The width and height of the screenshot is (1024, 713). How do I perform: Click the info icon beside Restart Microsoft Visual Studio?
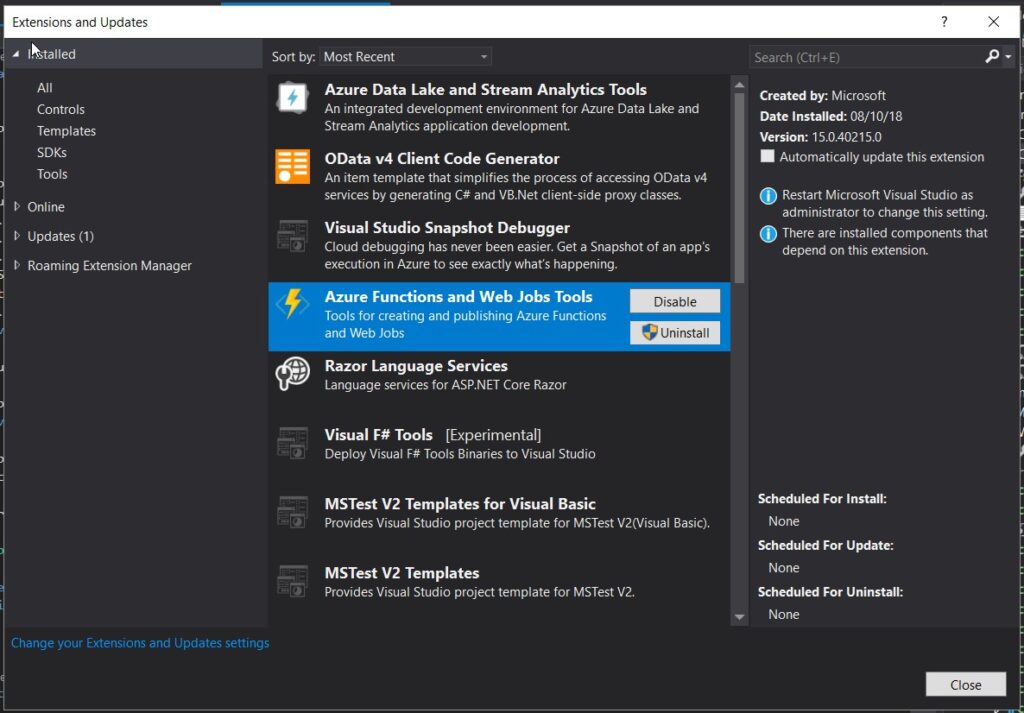pos(768,196)
